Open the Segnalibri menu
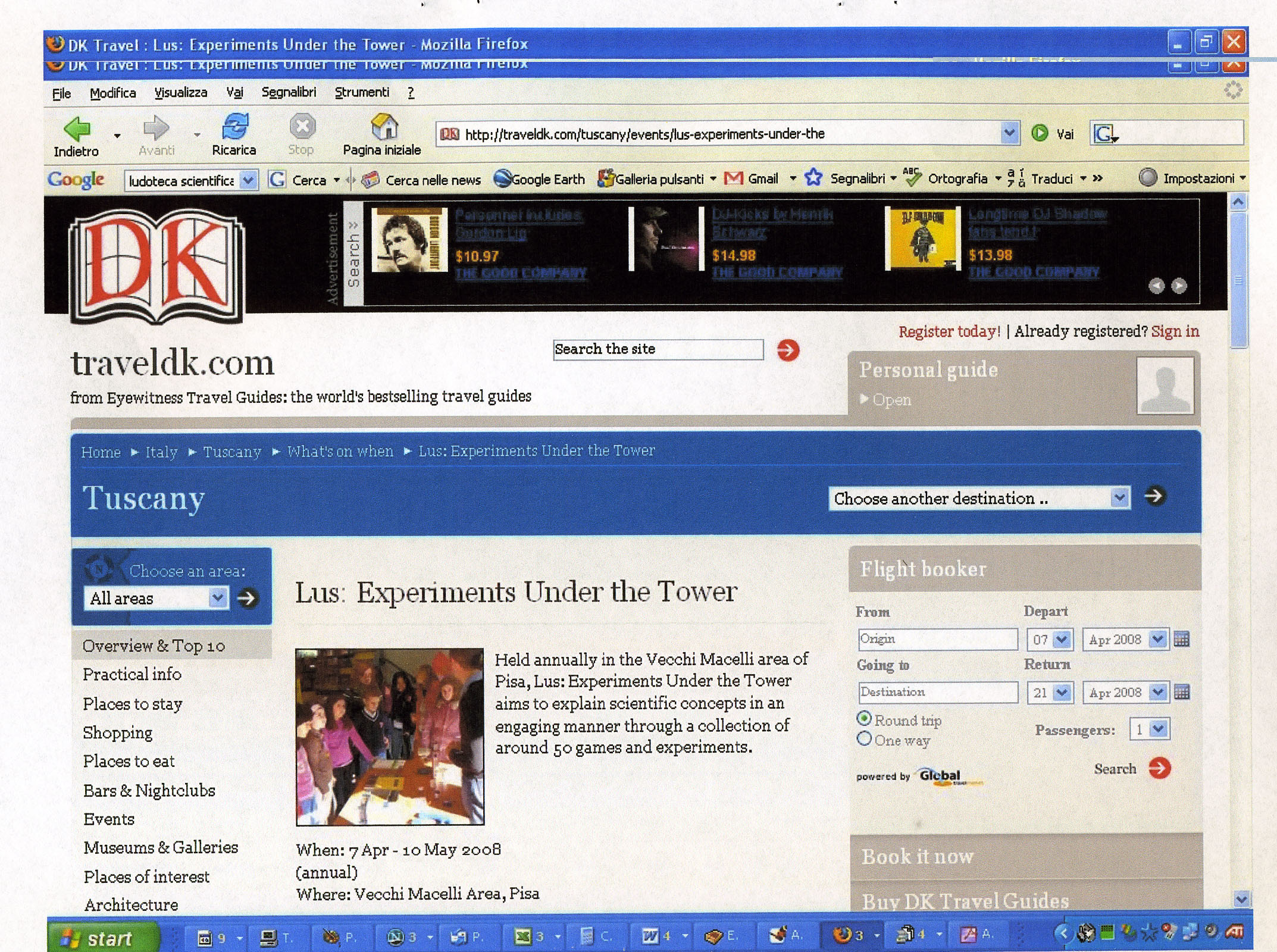 tap(289, 92)
